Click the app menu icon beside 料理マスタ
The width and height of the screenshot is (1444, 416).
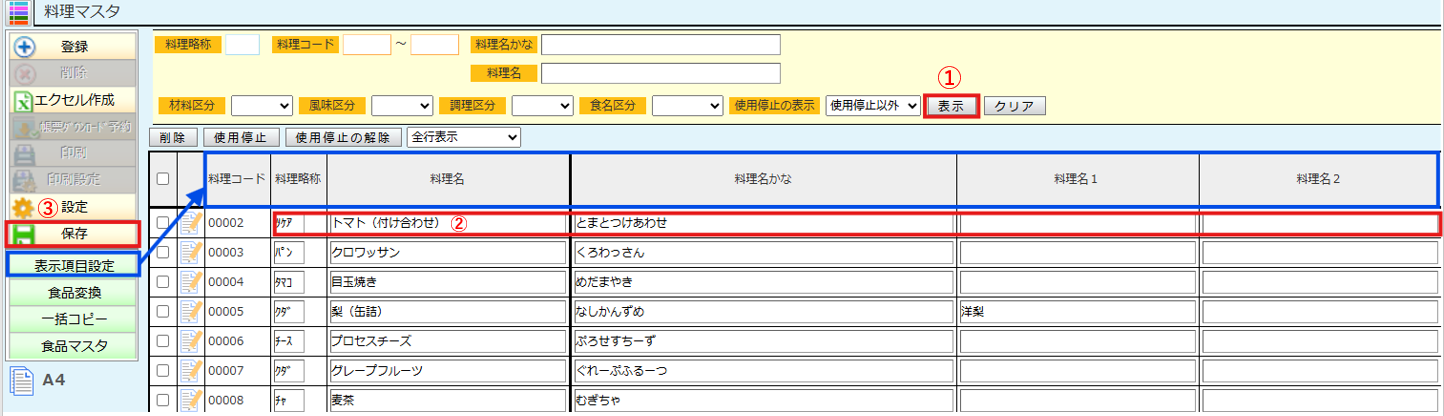click(x=18, y=13)
